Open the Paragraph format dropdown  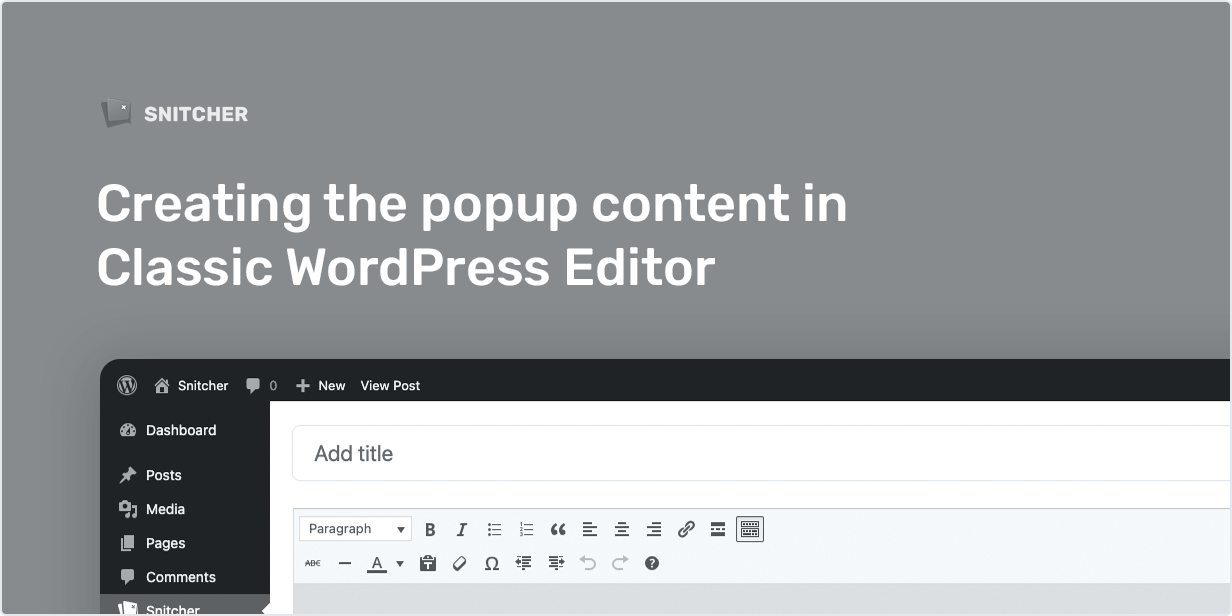point(355,529)
